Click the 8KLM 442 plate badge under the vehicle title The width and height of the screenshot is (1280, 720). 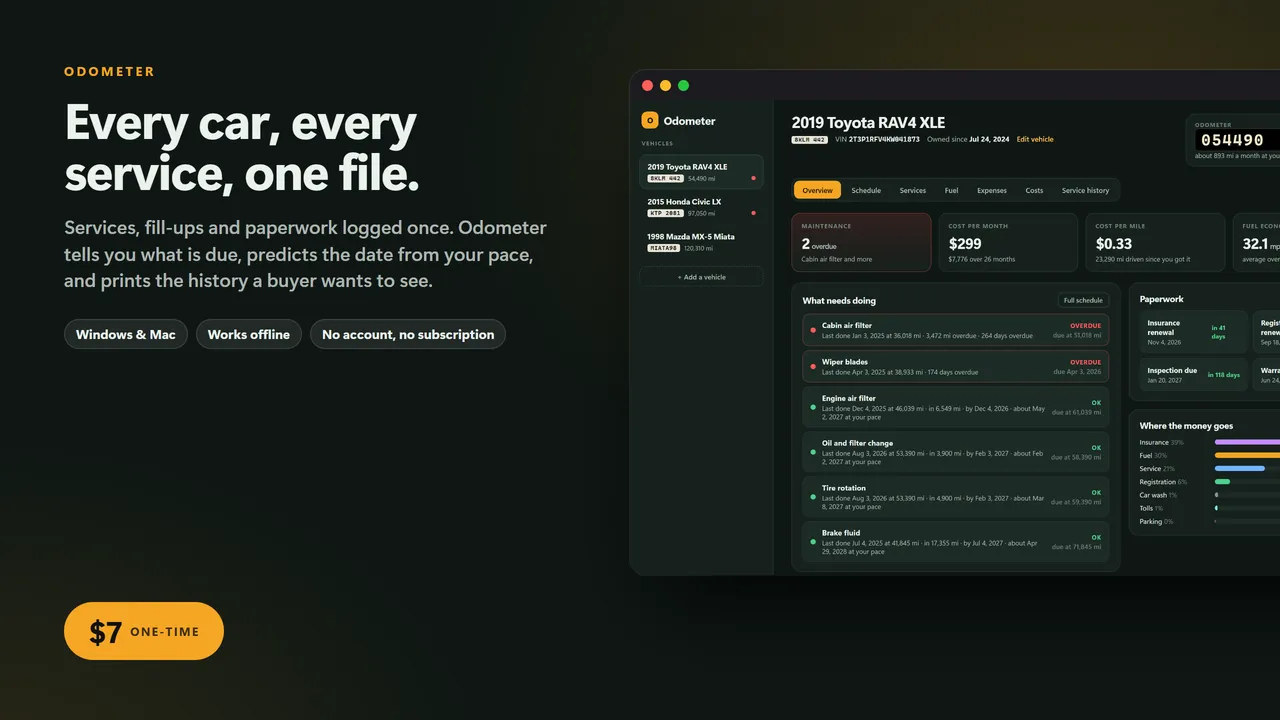pos(808,140)
